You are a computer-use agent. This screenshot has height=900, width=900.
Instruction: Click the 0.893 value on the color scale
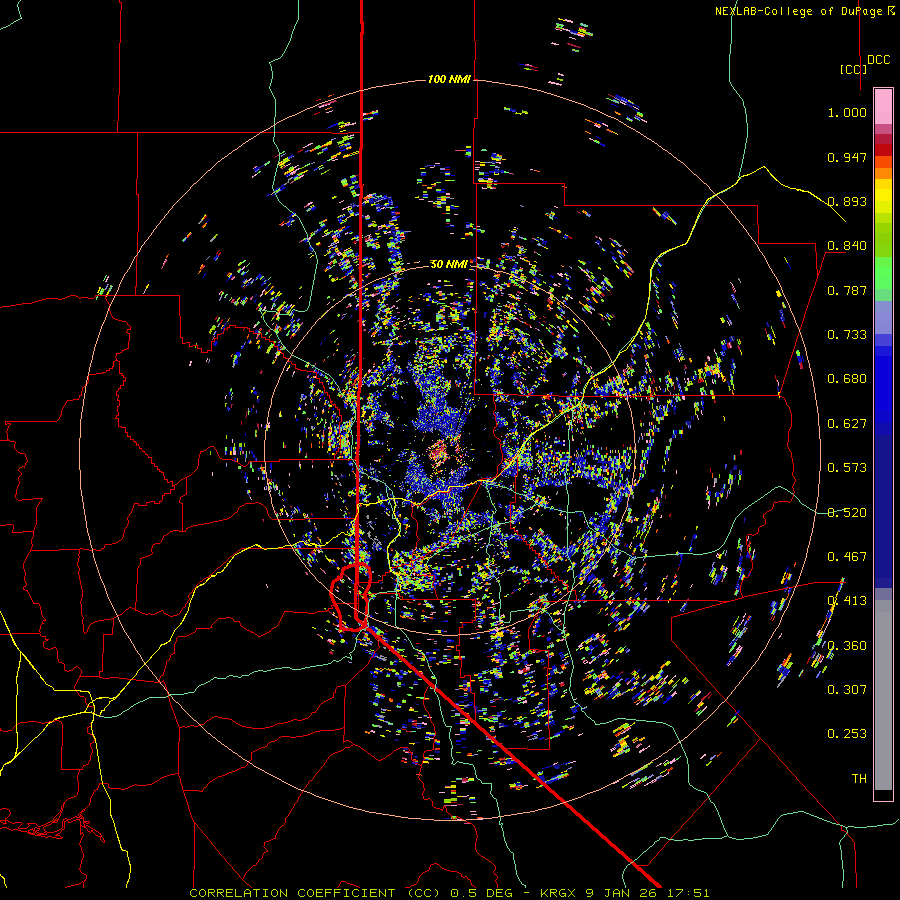click(847, 201)
